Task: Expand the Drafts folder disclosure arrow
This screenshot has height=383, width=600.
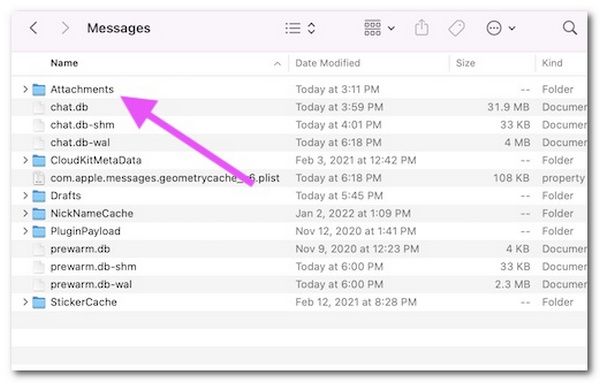Action: [x=25, y=196]
